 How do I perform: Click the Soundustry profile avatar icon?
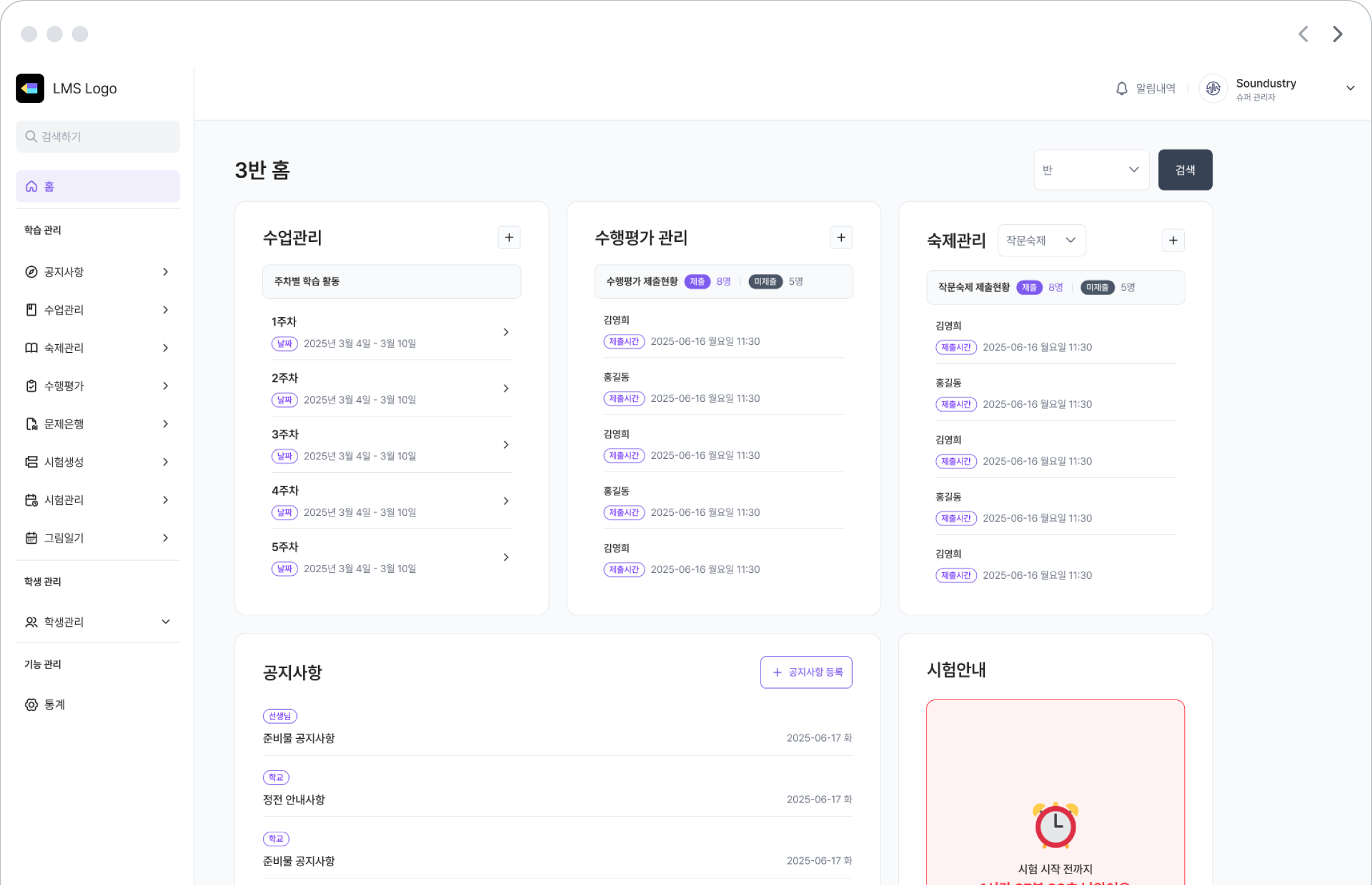1213,88
